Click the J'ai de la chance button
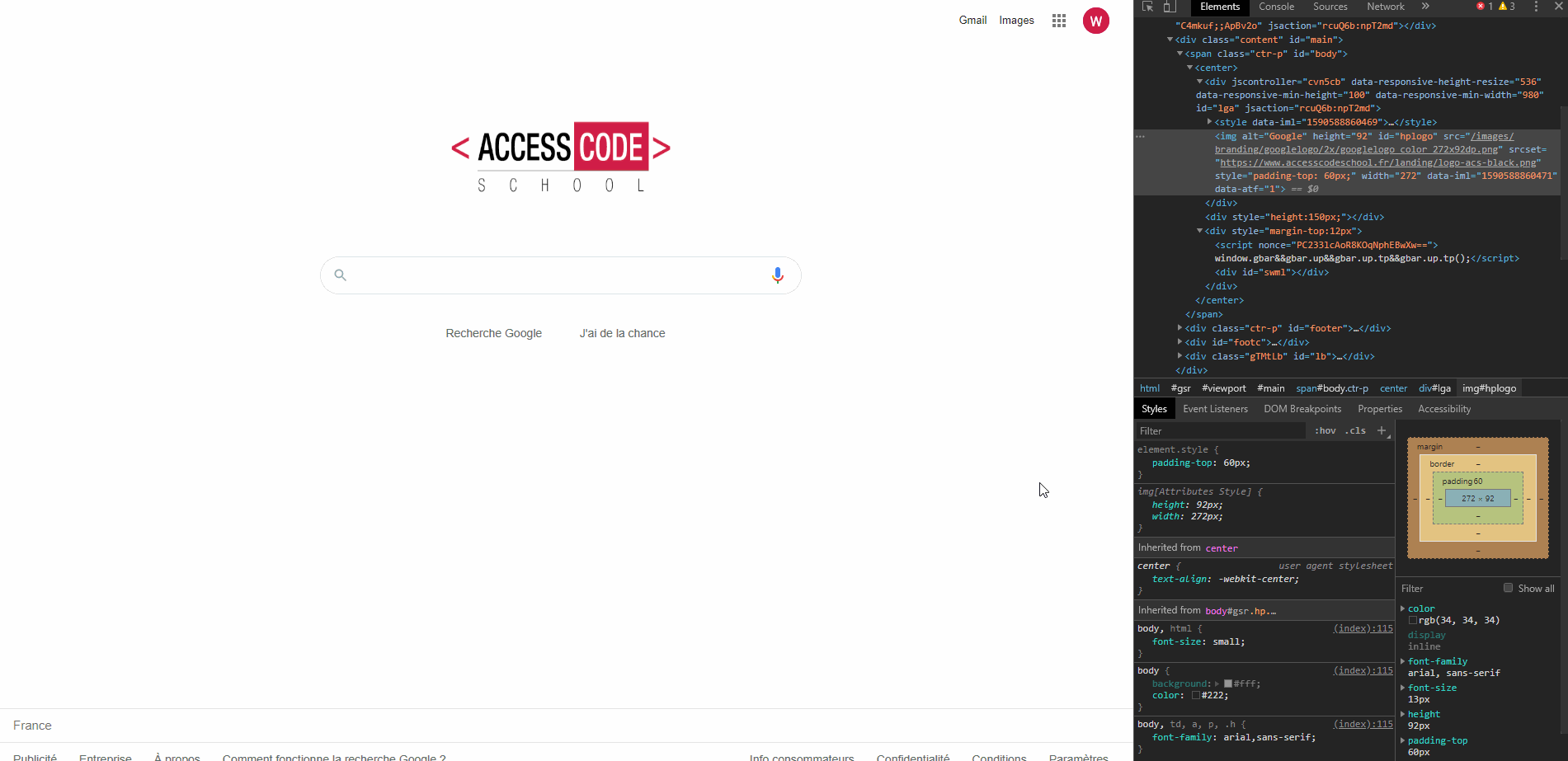 coord(623,333)
